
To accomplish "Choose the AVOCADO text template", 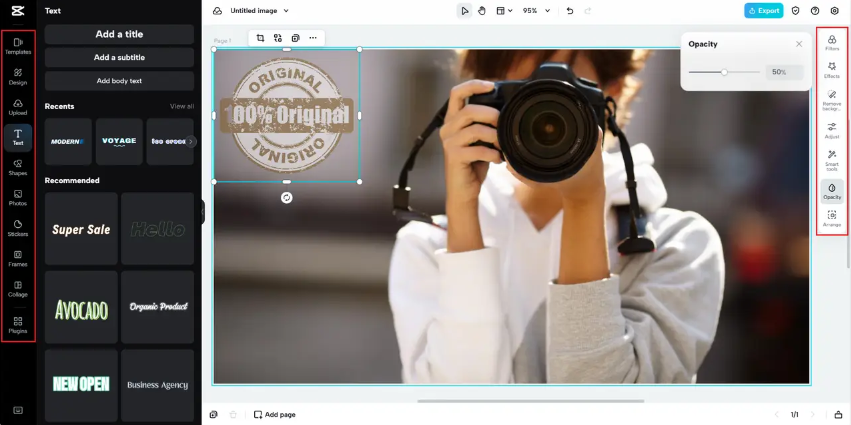I will (x=81, y=307).
